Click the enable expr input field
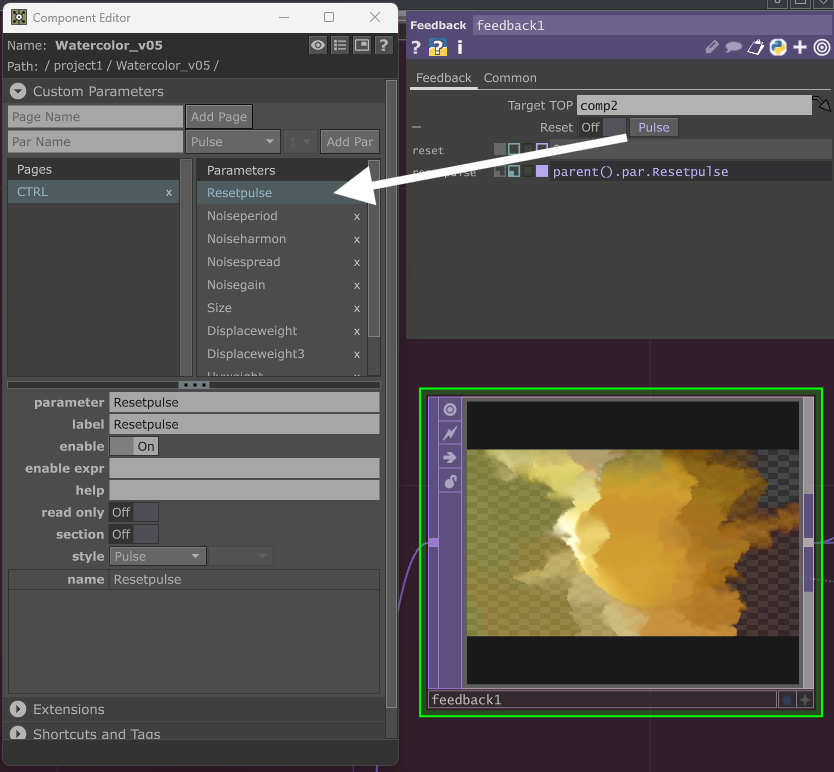The height and width of the screenshot is (772, 834). click(x=244, y=468)
